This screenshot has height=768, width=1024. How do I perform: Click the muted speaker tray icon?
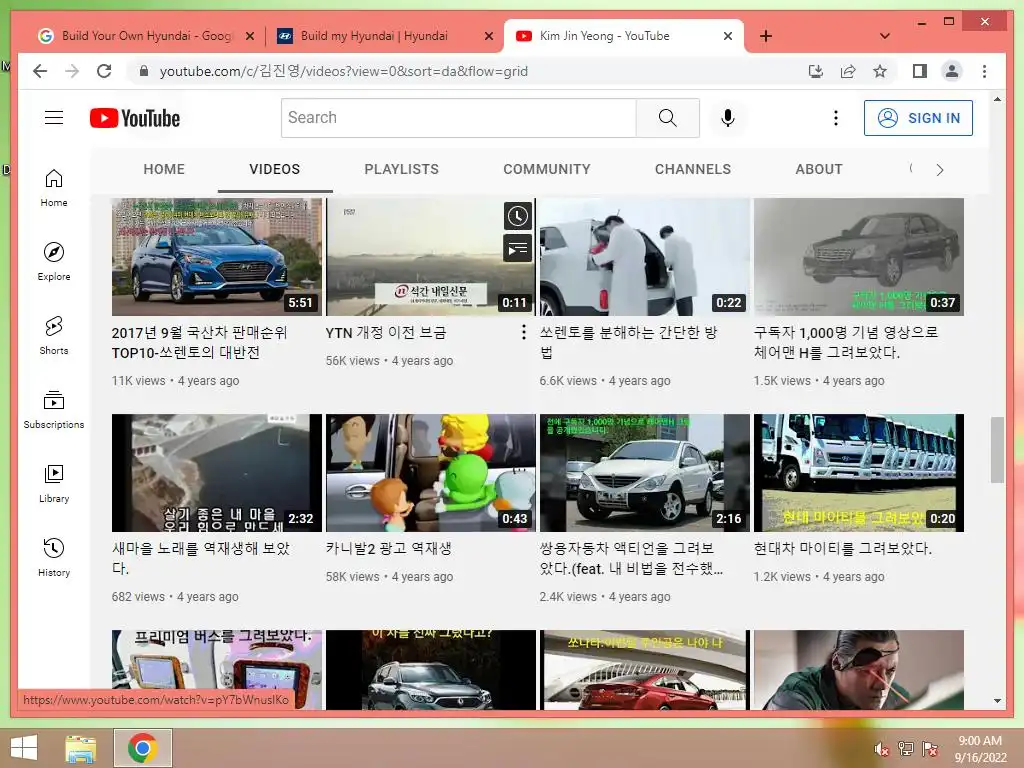click(881, 749)
